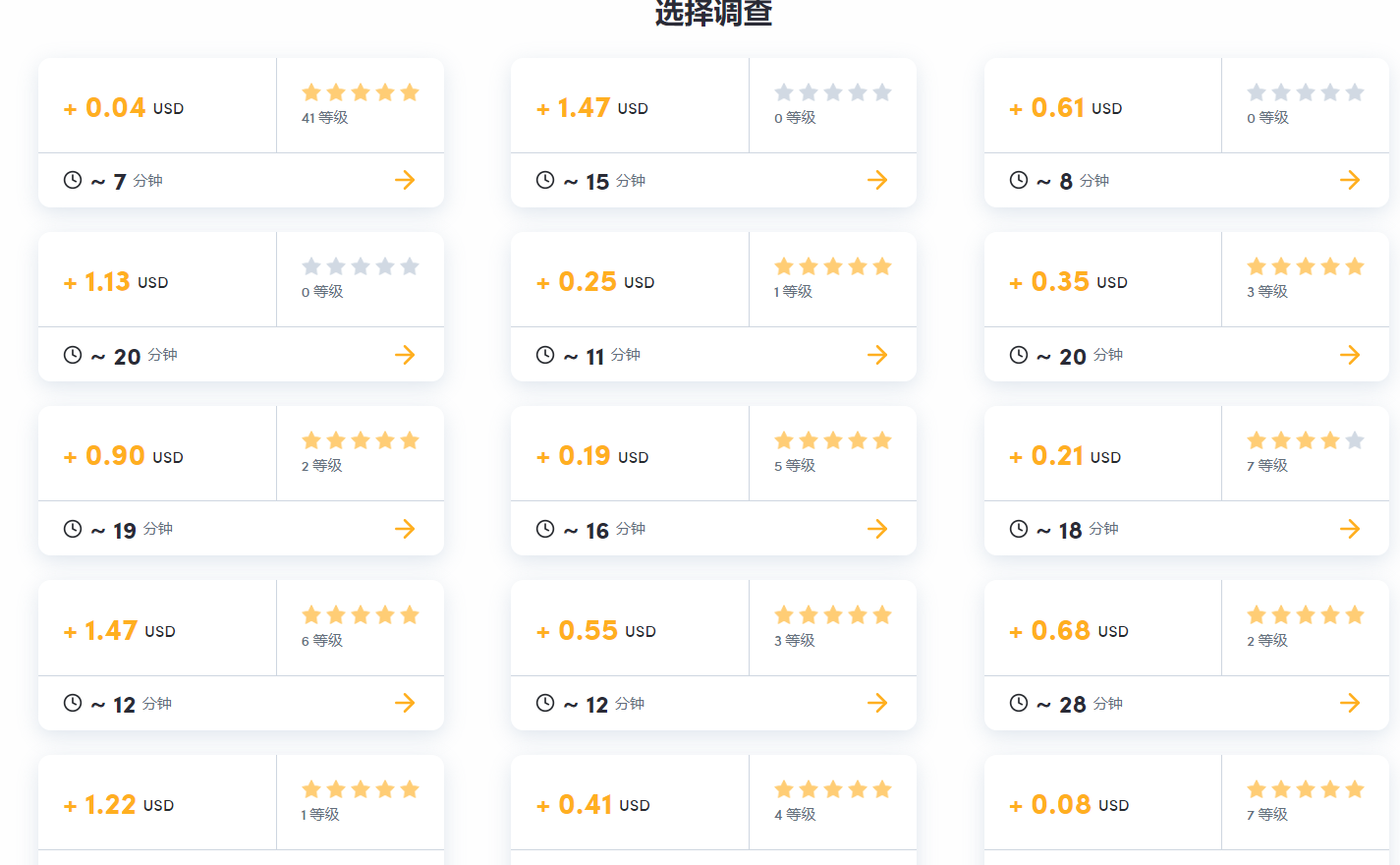The height and width of the screenshot is (865, 1400).
Task: Open the 1.13 USD survey via arrow
Action: [x=405, y=355]
